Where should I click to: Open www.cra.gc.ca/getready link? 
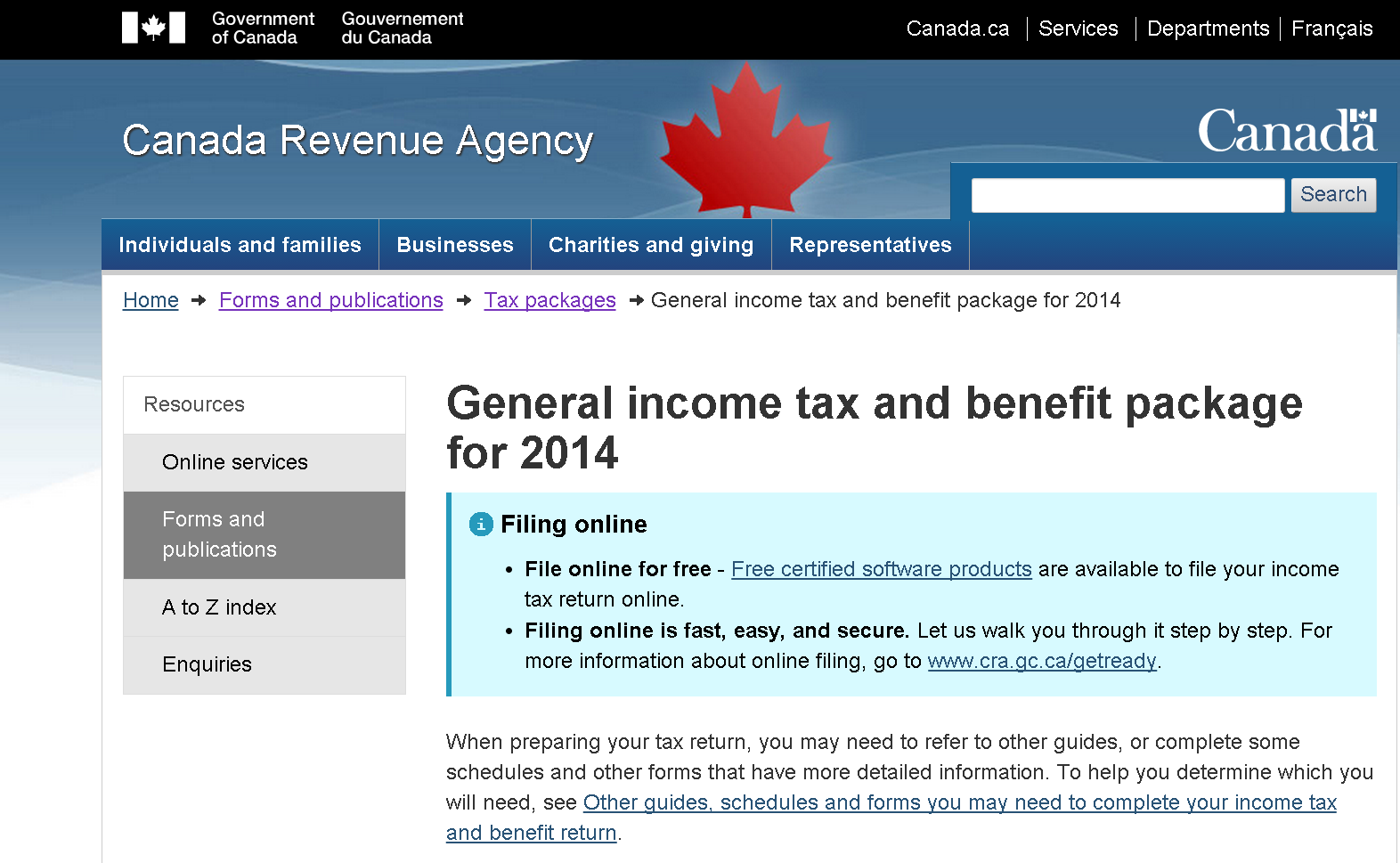1042,662
